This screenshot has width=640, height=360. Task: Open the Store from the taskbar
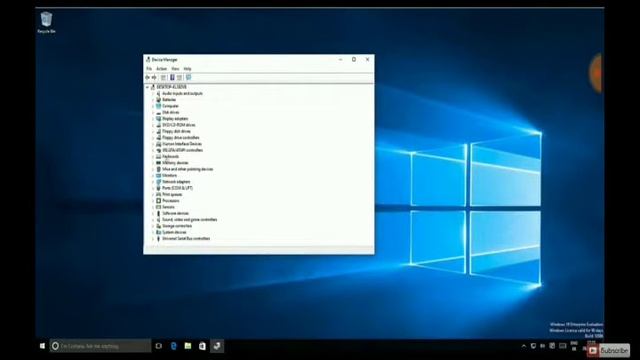tap(202, 346)
